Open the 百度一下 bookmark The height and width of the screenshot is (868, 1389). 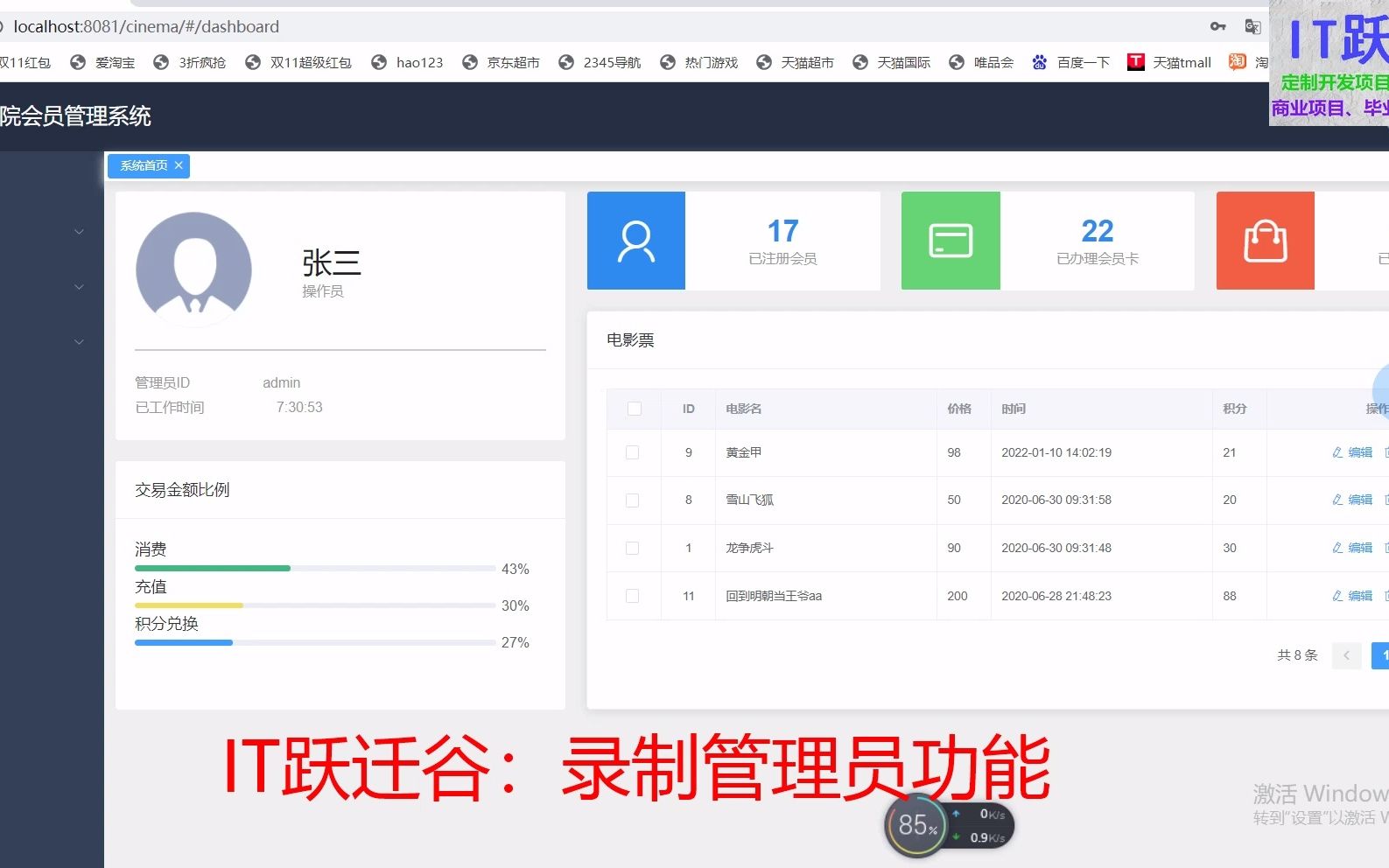coord(1071,62)
